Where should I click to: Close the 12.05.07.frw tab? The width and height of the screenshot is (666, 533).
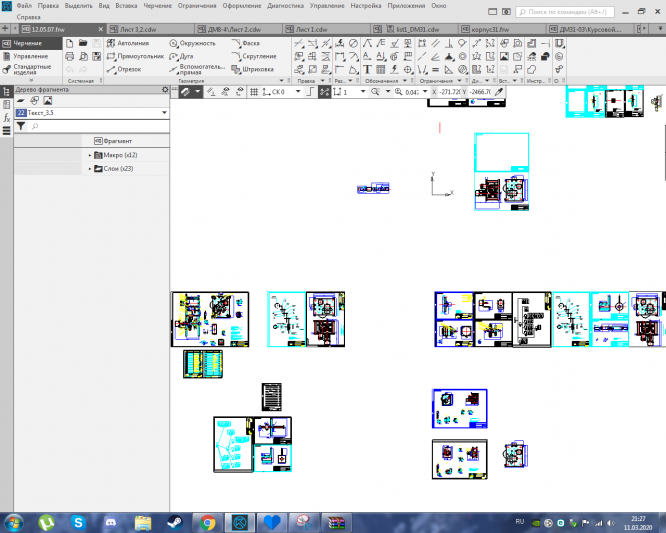101,29
